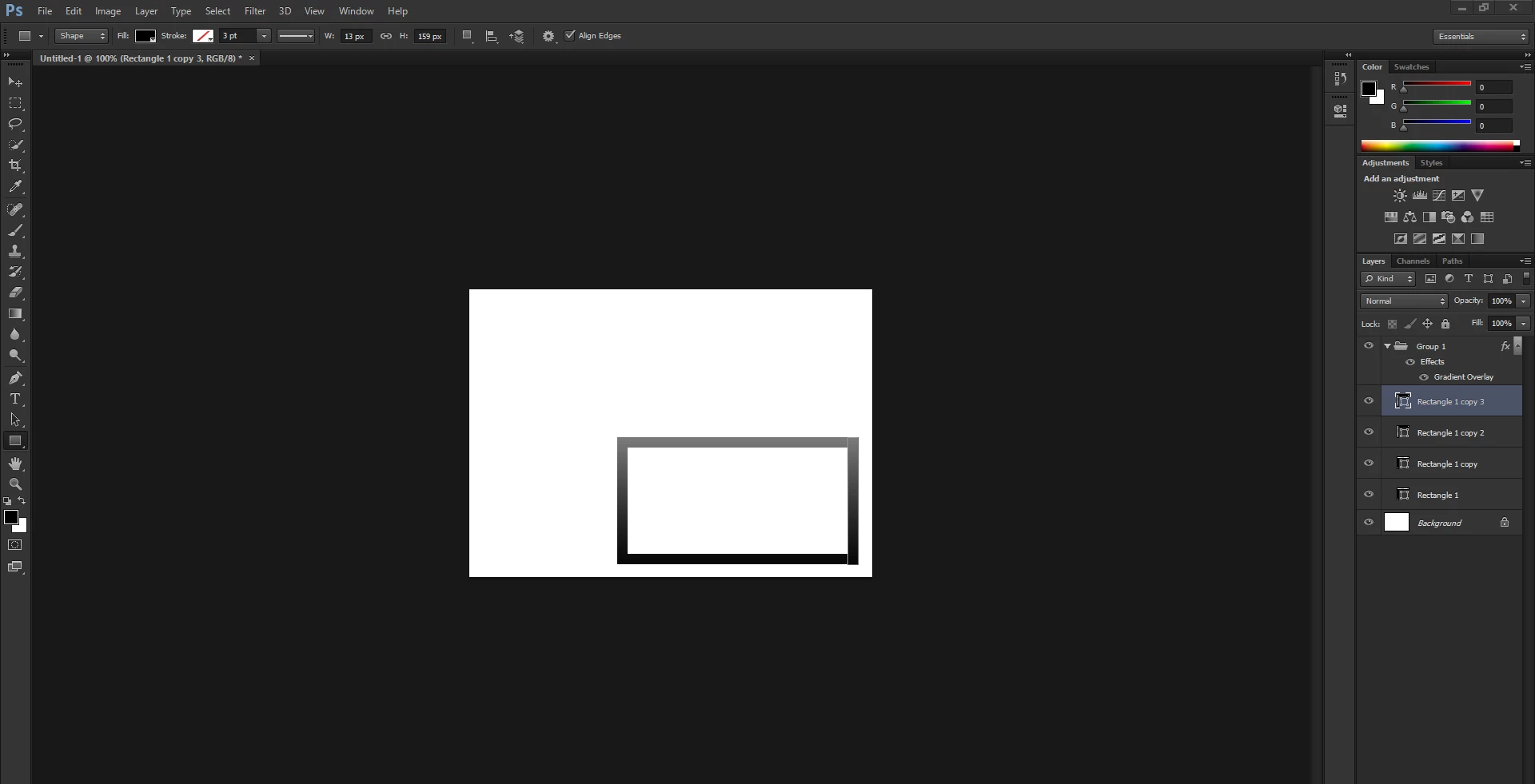Select the Move tool
This screenshot has width=1535, height=784.
click(x=15, y=82)
